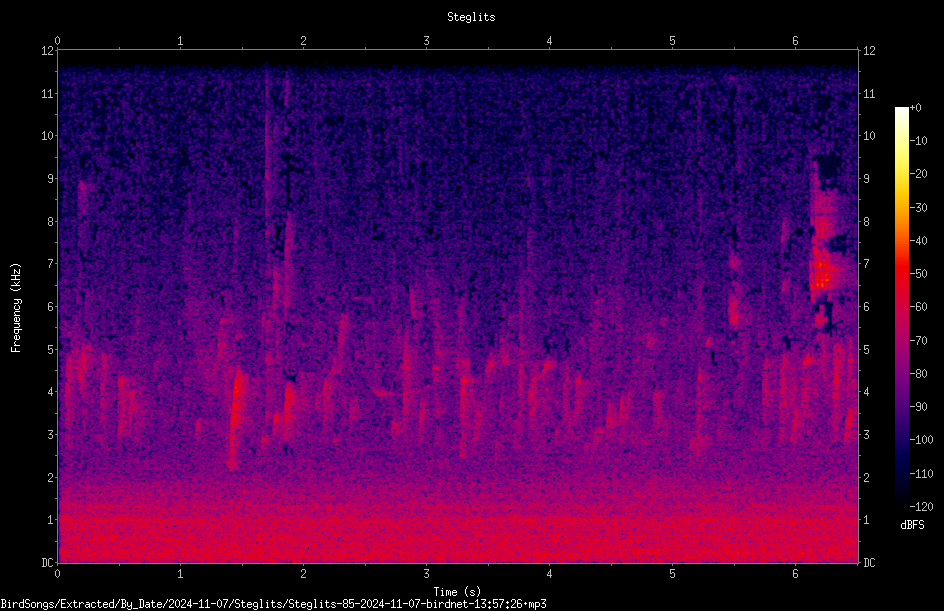Click the -50 value on dBFS scale
The width and height of the screenshot is (944, 611).
click(919, 273)
